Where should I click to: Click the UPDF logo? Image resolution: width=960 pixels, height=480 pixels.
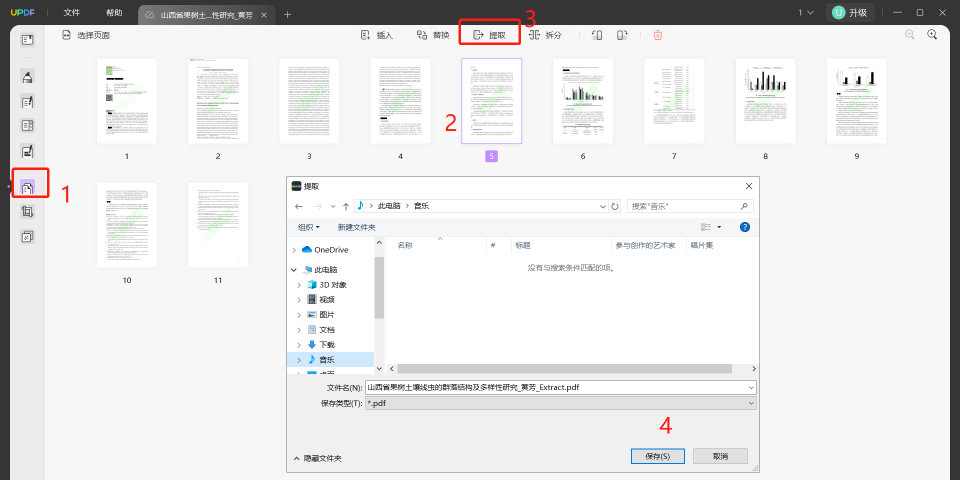[x=21, y=12]
